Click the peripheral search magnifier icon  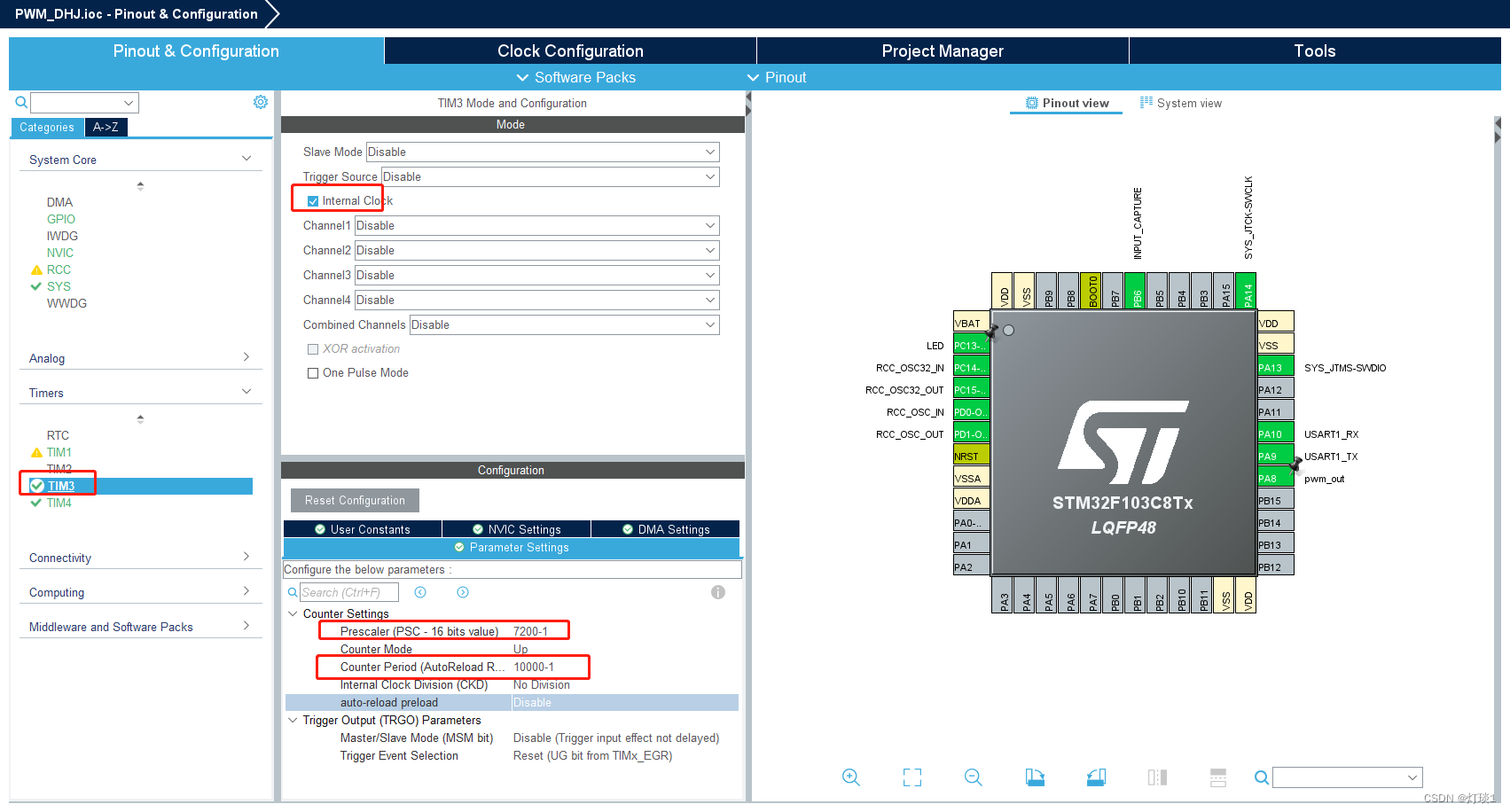(21, 103)
